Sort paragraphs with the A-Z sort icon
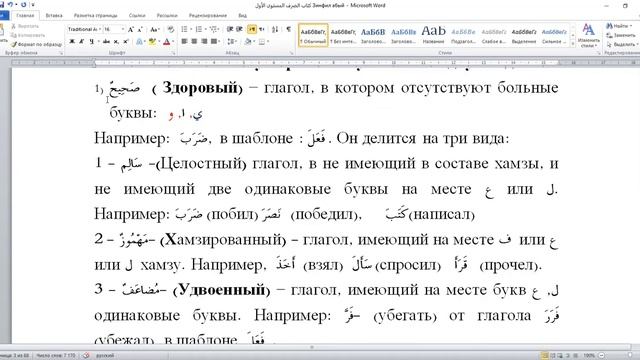This screenshot has width=640, height=360. [275, 29]
